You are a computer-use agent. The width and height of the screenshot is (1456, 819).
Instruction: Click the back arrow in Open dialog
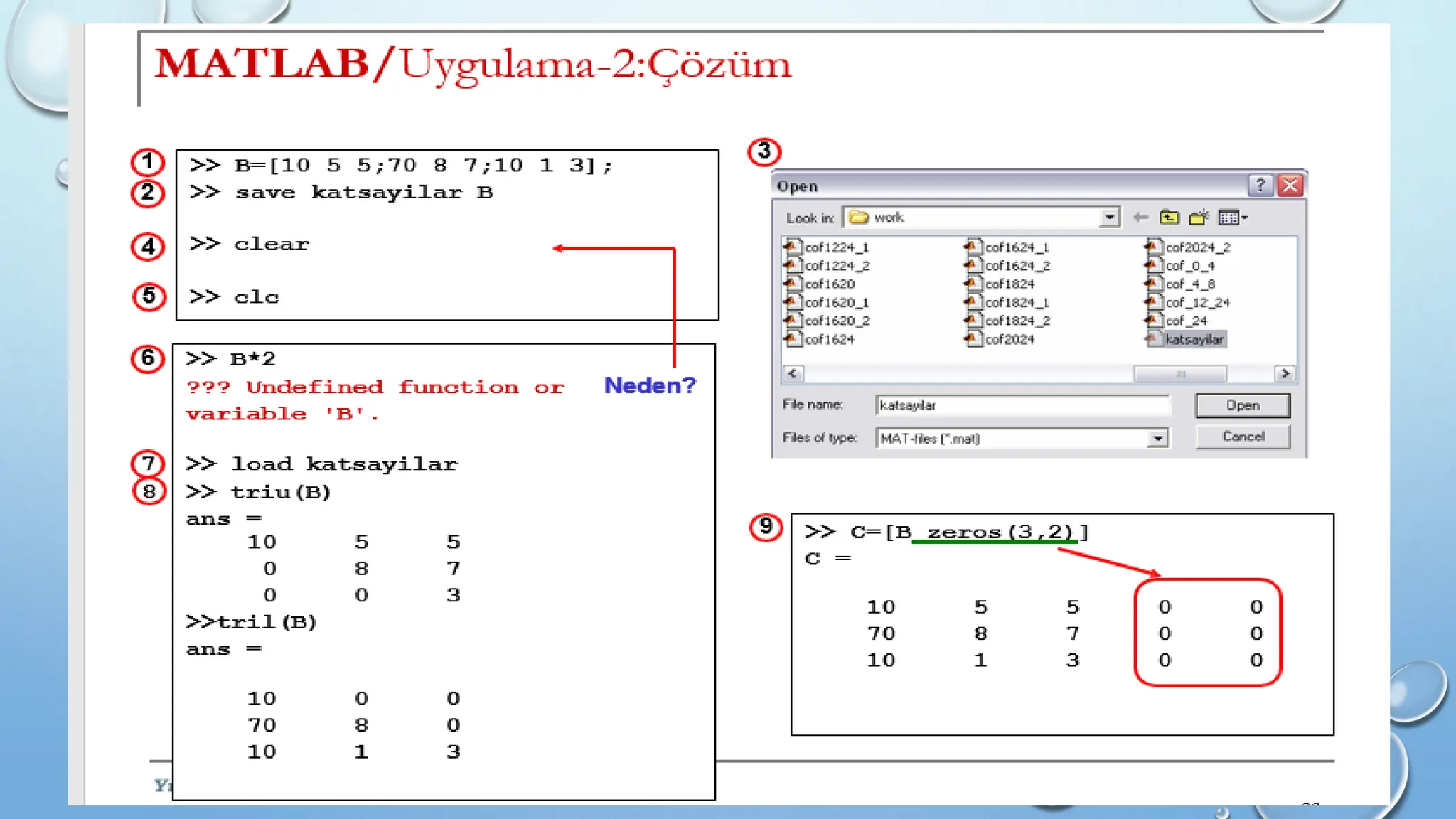1141,218
